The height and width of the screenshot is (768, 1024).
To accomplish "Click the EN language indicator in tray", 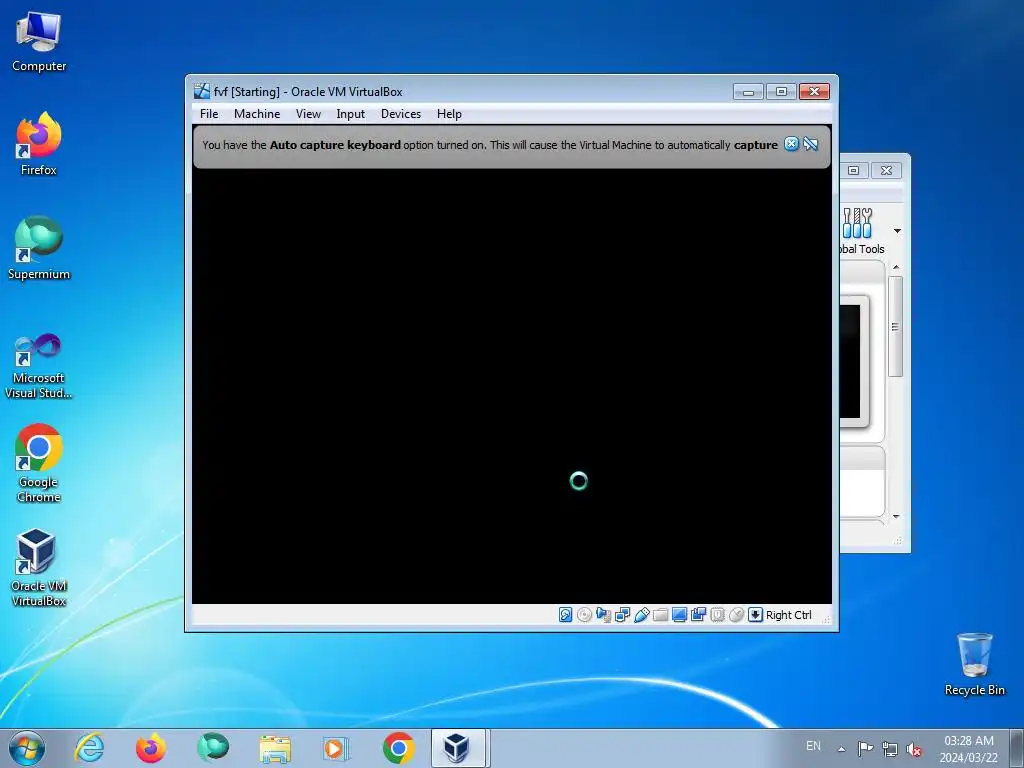I will point(813,746).
